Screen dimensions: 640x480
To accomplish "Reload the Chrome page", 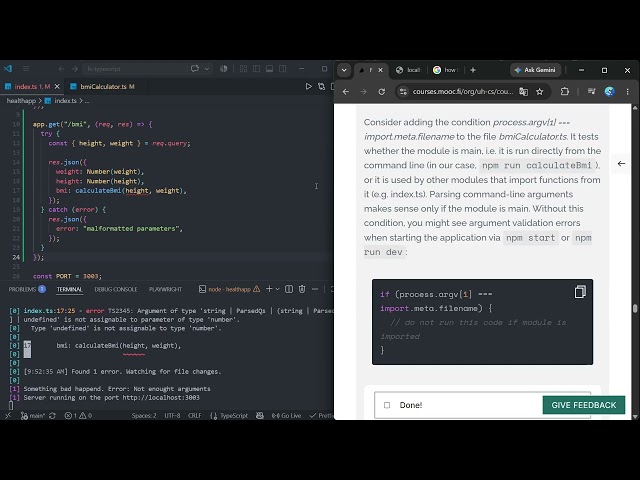I will point(382,92).
